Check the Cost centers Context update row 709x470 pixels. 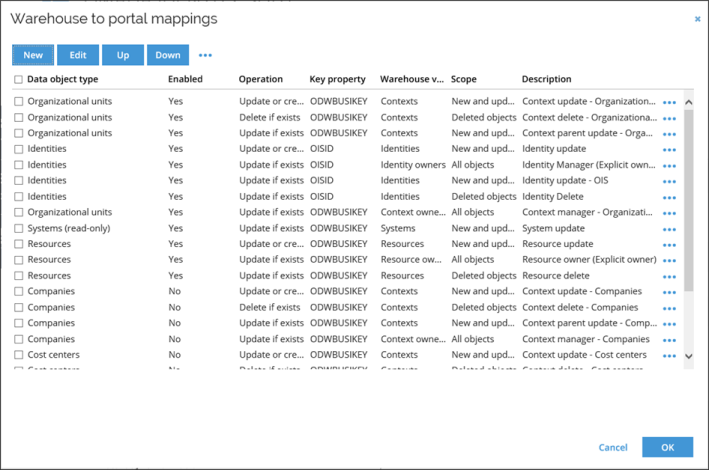pos(18,355)
